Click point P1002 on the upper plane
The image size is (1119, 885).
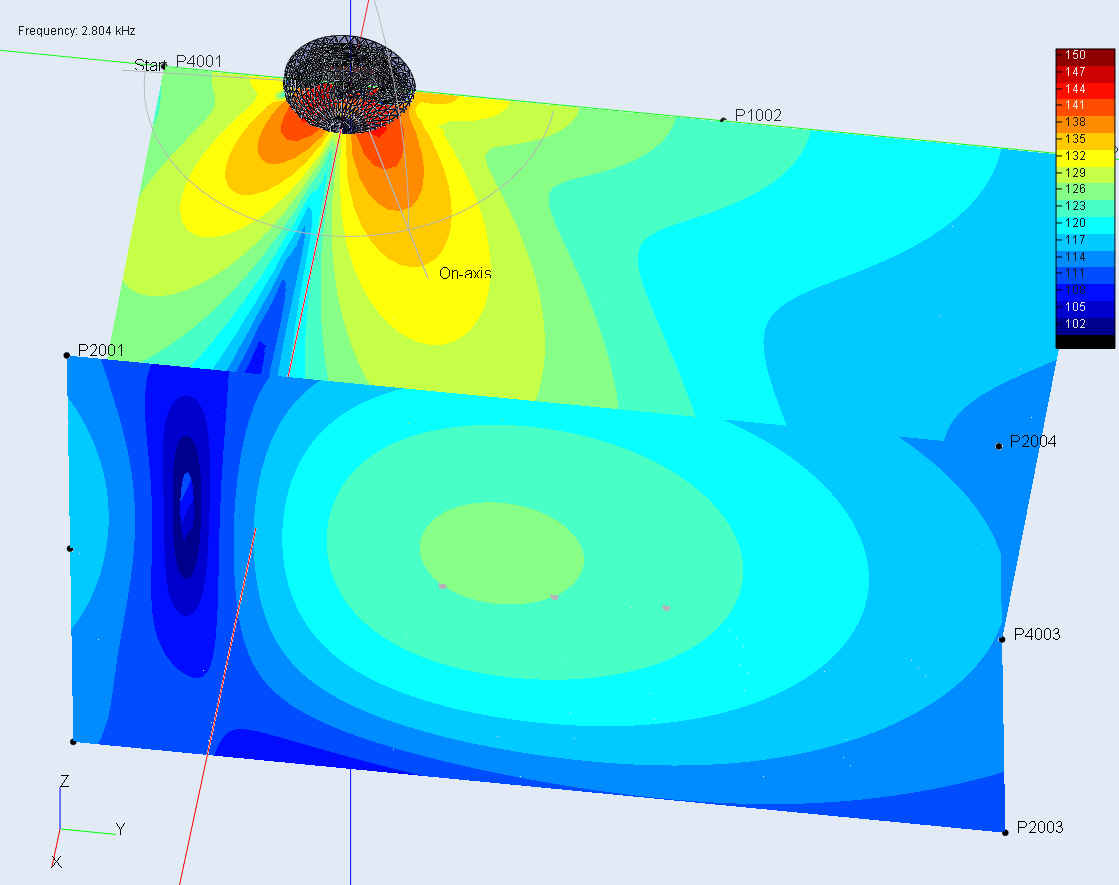723,120
